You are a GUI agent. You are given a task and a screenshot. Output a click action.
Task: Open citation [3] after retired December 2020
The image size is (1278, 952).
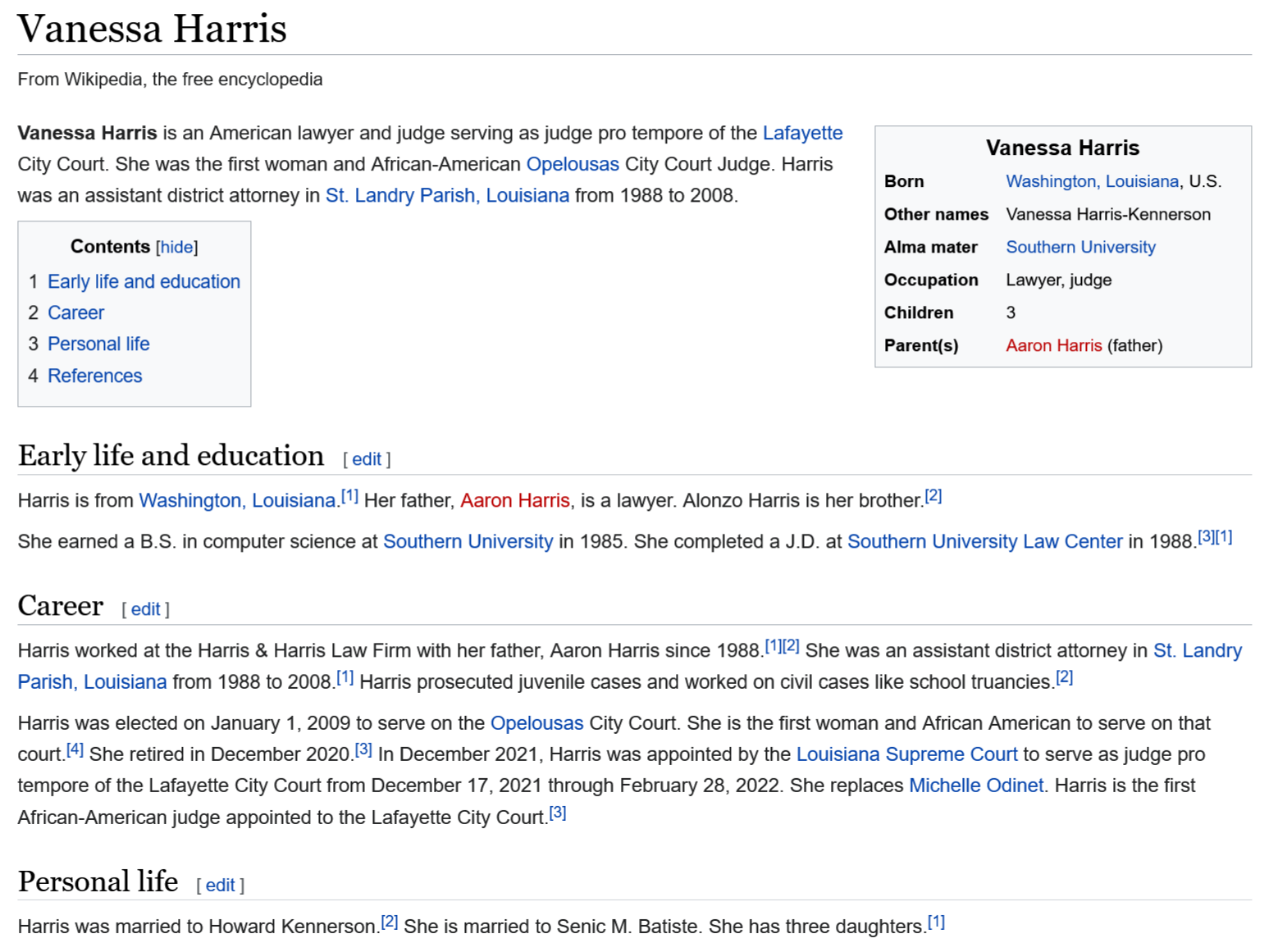click(x=363, y=749)
